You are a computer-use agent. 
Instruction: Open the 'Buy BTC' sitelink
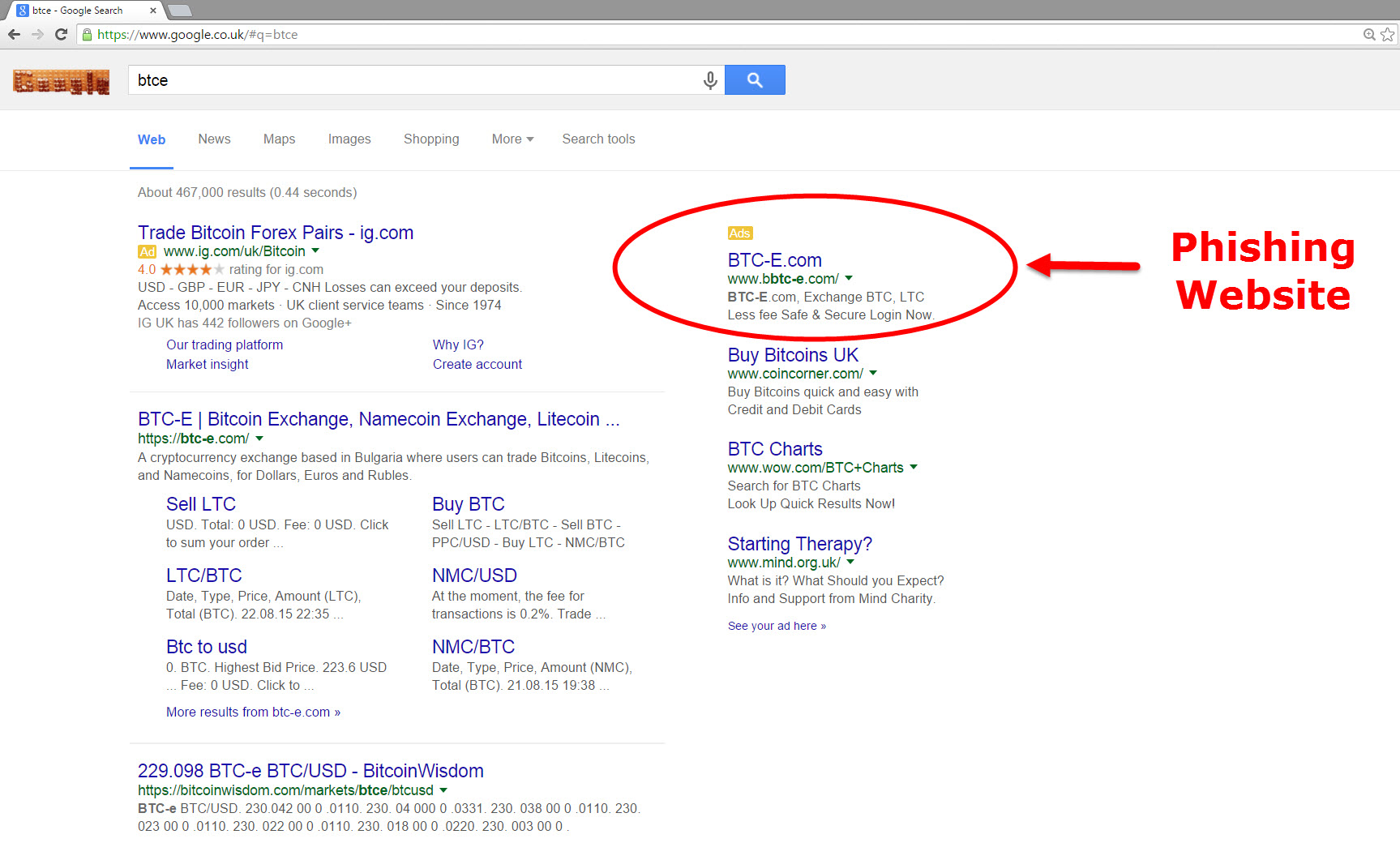coord(469,504)
